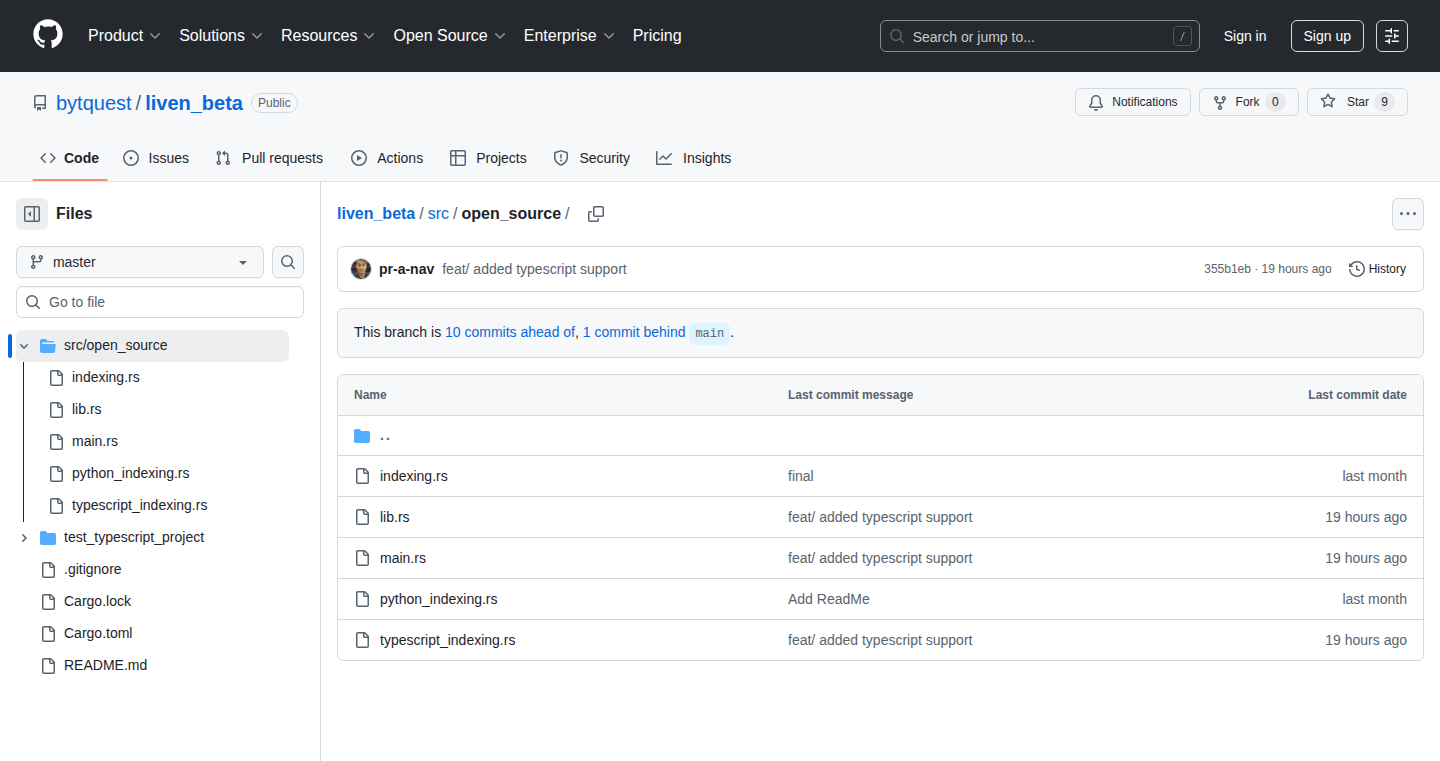Open the liven_beta repository title link
The image size is (1440, 761).
(x=194, y=103)
